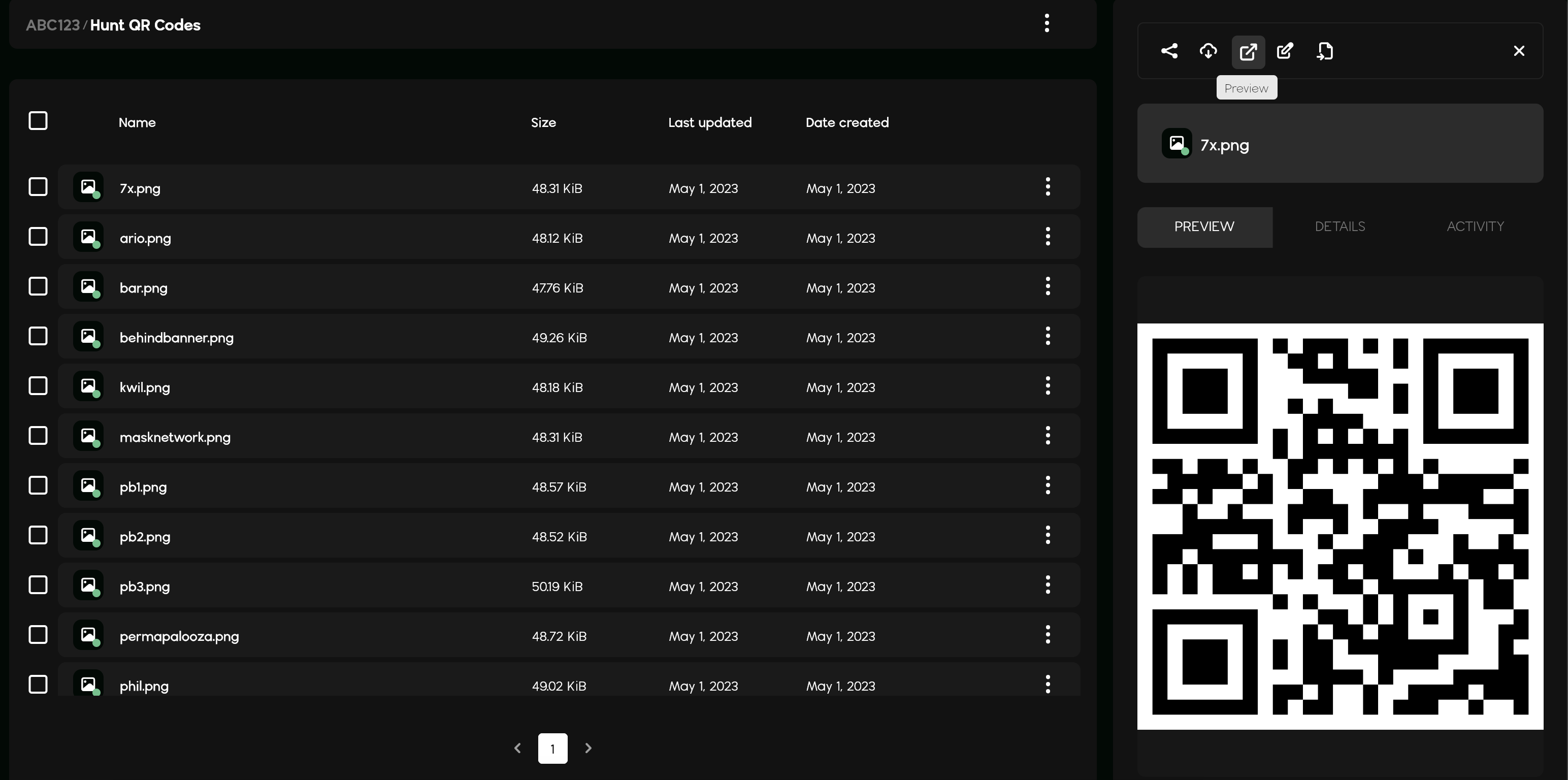Open the options menu for behindbanner.png row
Screen dimensions: 1568x780
click(x=1048, y=336)
